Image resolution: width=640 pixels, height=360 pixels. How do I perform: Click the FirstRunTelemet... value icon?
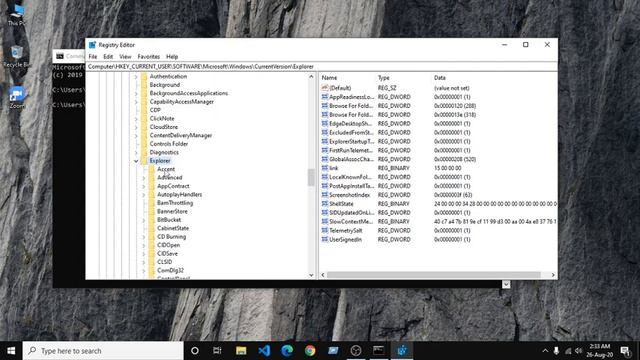point(325,150)
